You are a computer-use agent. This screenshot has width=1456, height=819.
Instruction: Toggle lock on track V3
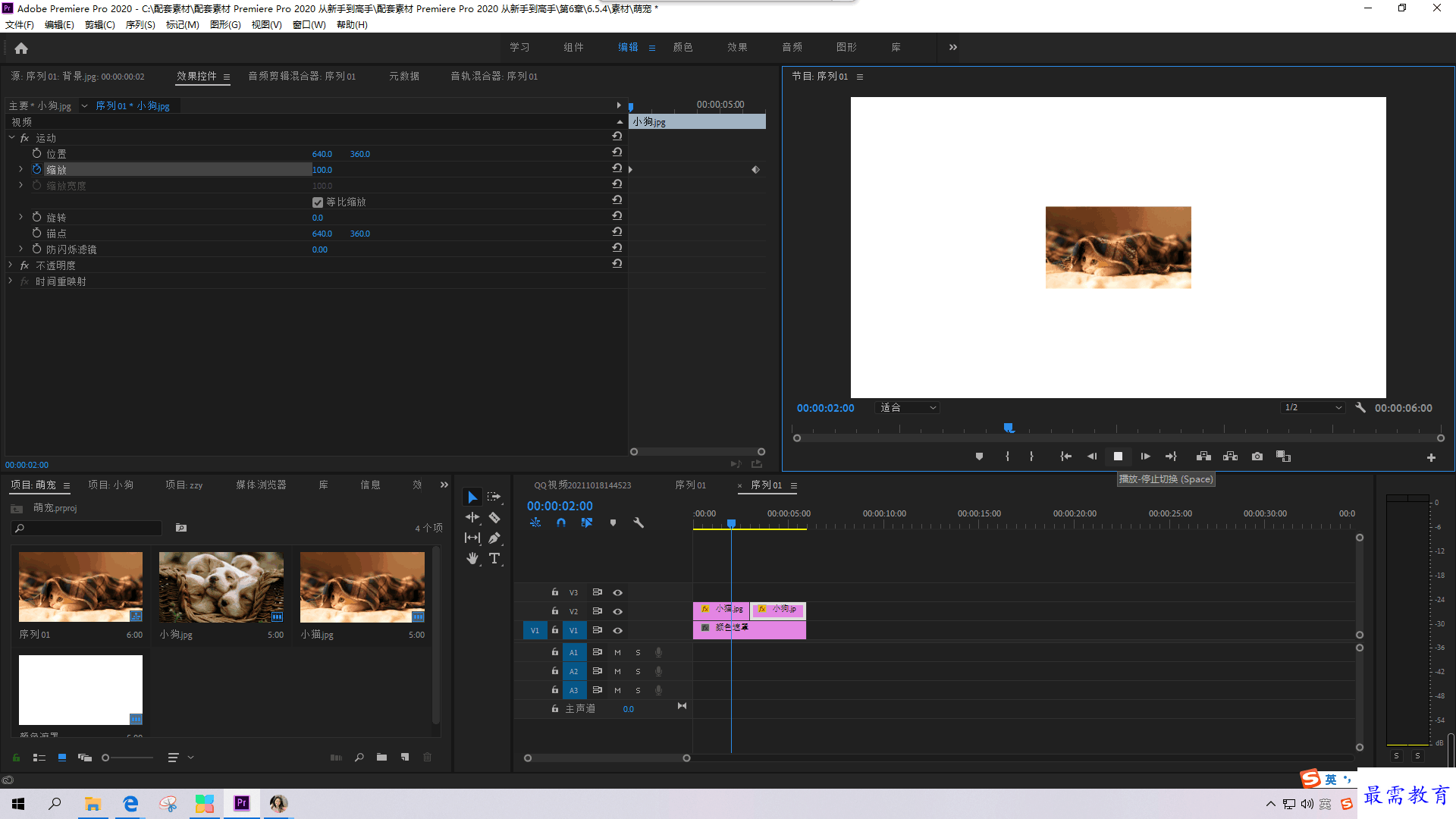(x=555, y=592)
